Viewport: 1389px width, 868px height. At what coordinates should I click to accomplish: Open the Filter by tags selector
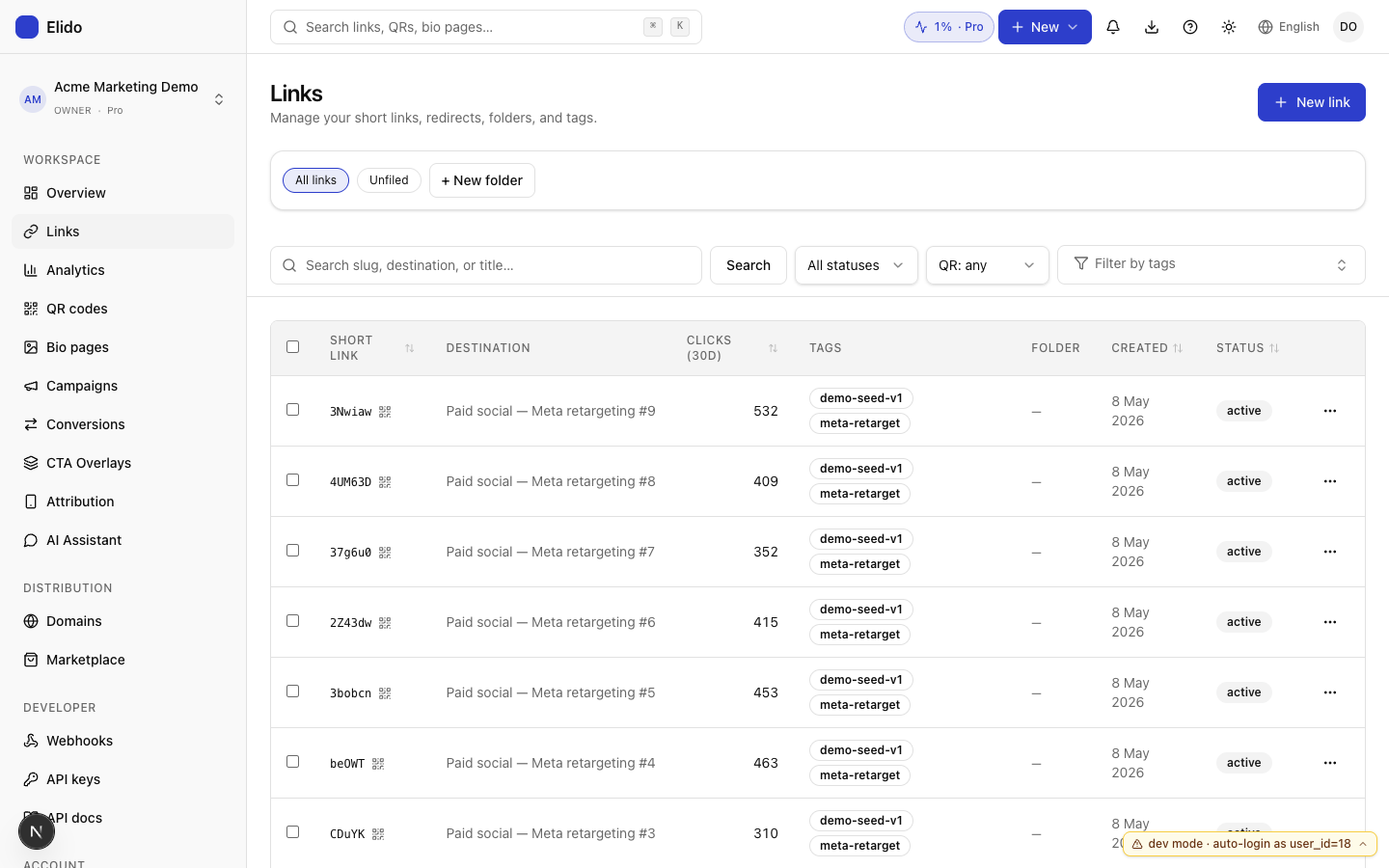(1212, 264)
